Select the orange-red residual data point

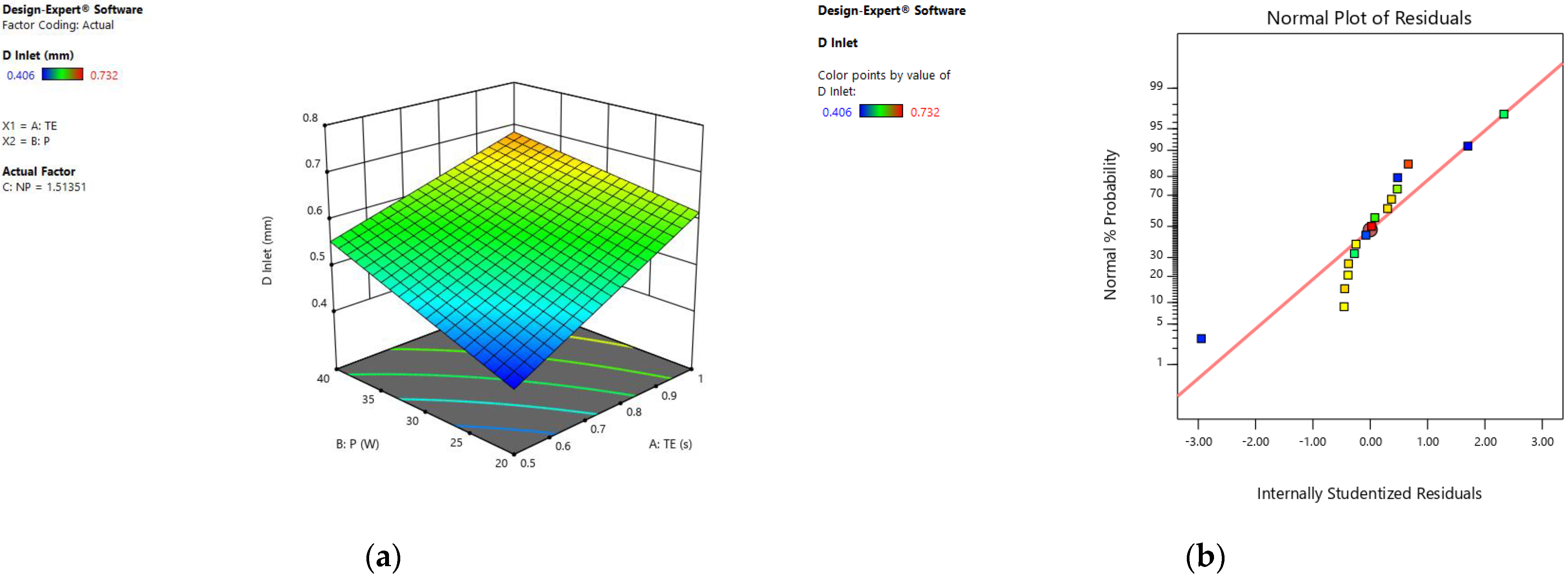pyautogui.click(x=1408, y=164)
